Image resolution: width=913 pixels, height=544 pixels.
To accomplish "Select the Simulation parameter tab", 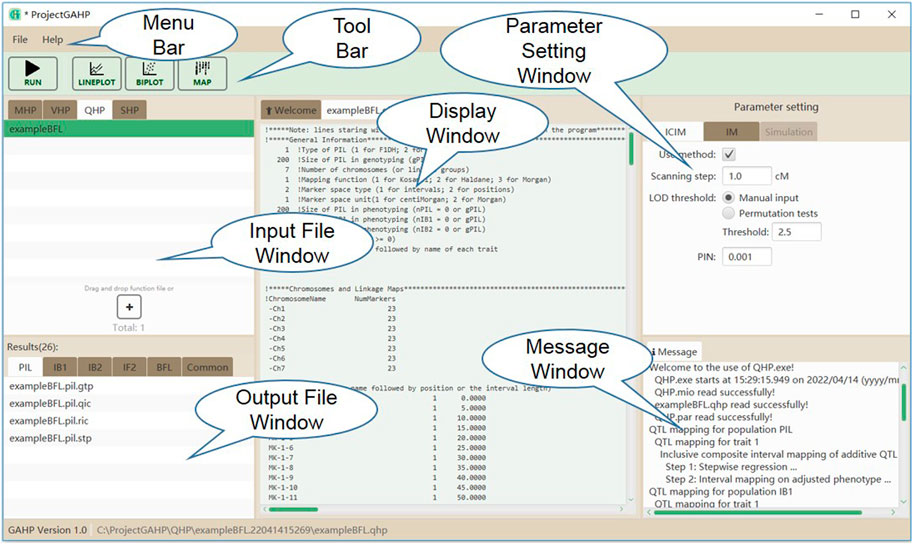I will click(x=788, y=132).
